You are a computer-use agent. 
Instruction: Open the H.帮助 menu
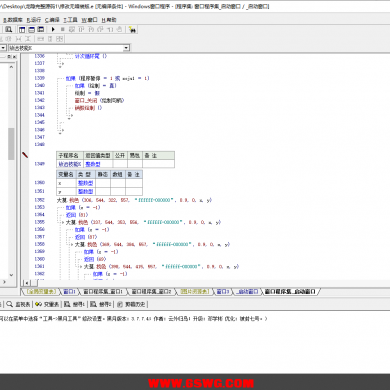pos(109,20)
